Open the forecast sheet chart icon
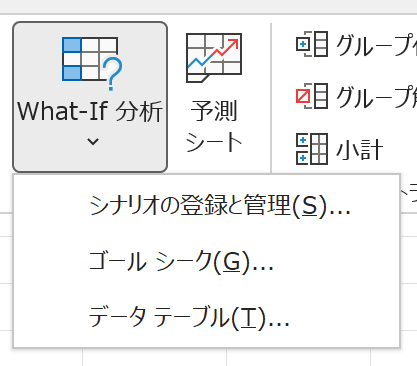 click(214, 58)
